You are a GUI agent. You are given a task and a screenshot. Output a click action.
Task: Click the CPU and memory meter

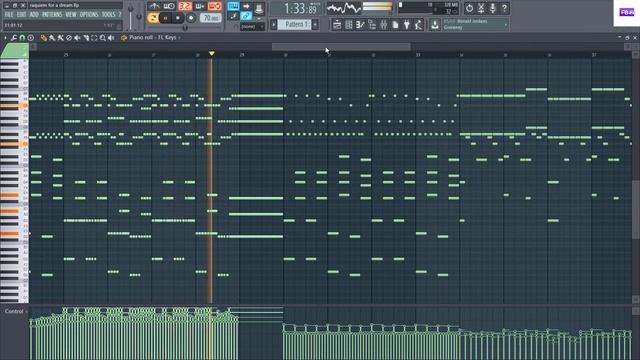pyautogui.click(x=429, y=8)
